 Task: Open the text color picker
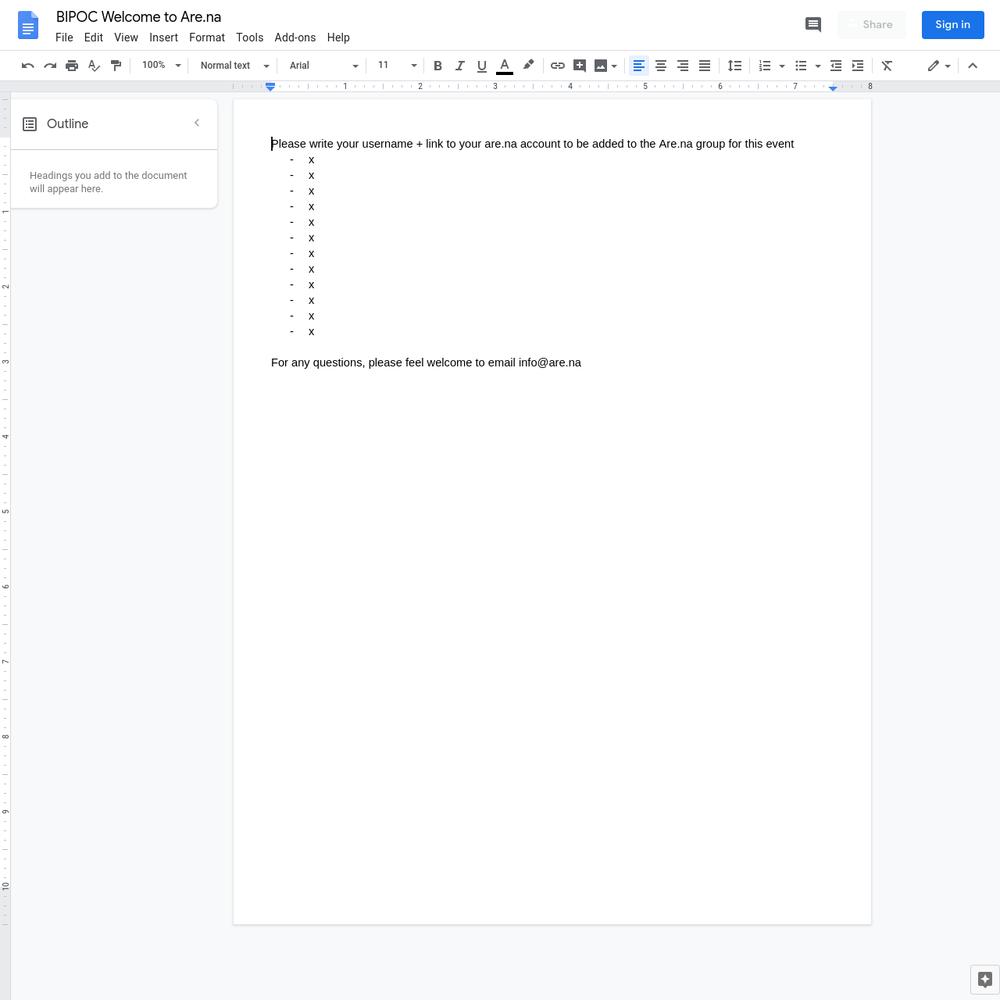click(504, 66)
